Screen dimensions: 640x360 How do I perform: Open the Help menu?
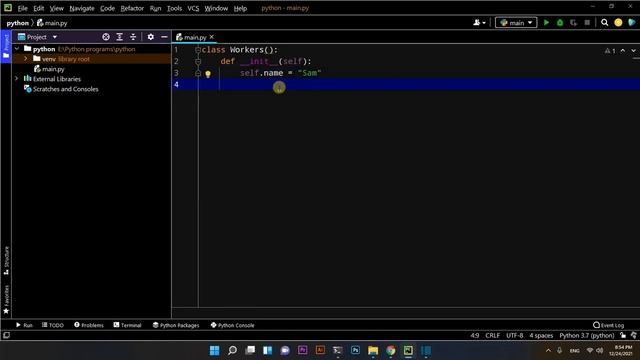(240, 8)
